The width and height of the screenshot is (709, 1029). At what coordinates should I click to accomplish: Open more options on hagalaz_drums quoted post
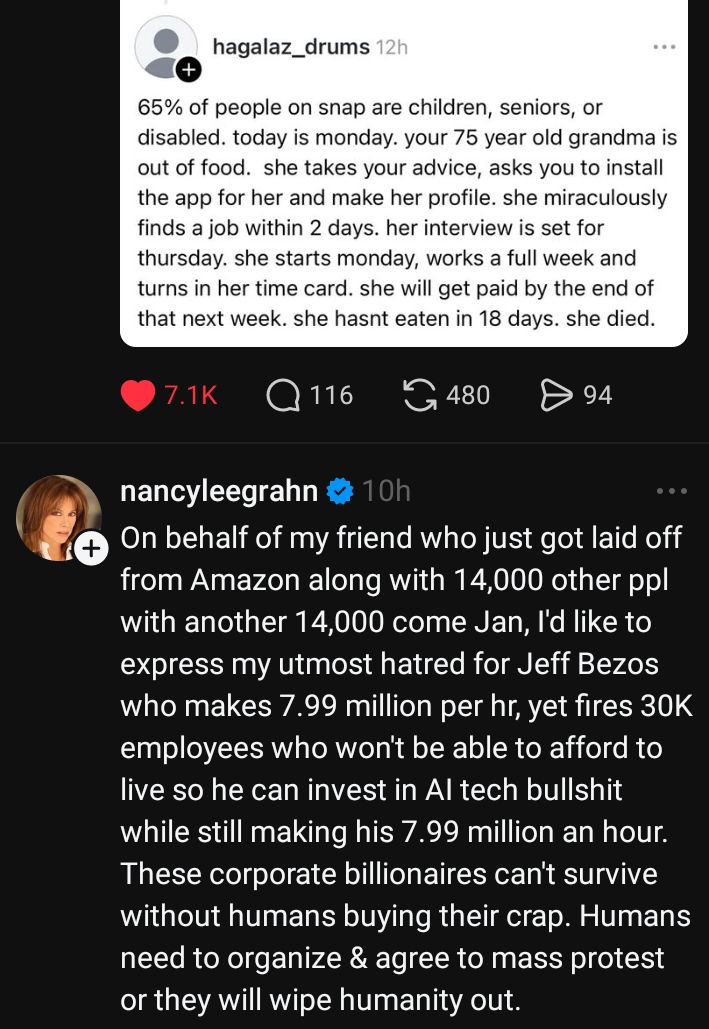tap(664, 47)
